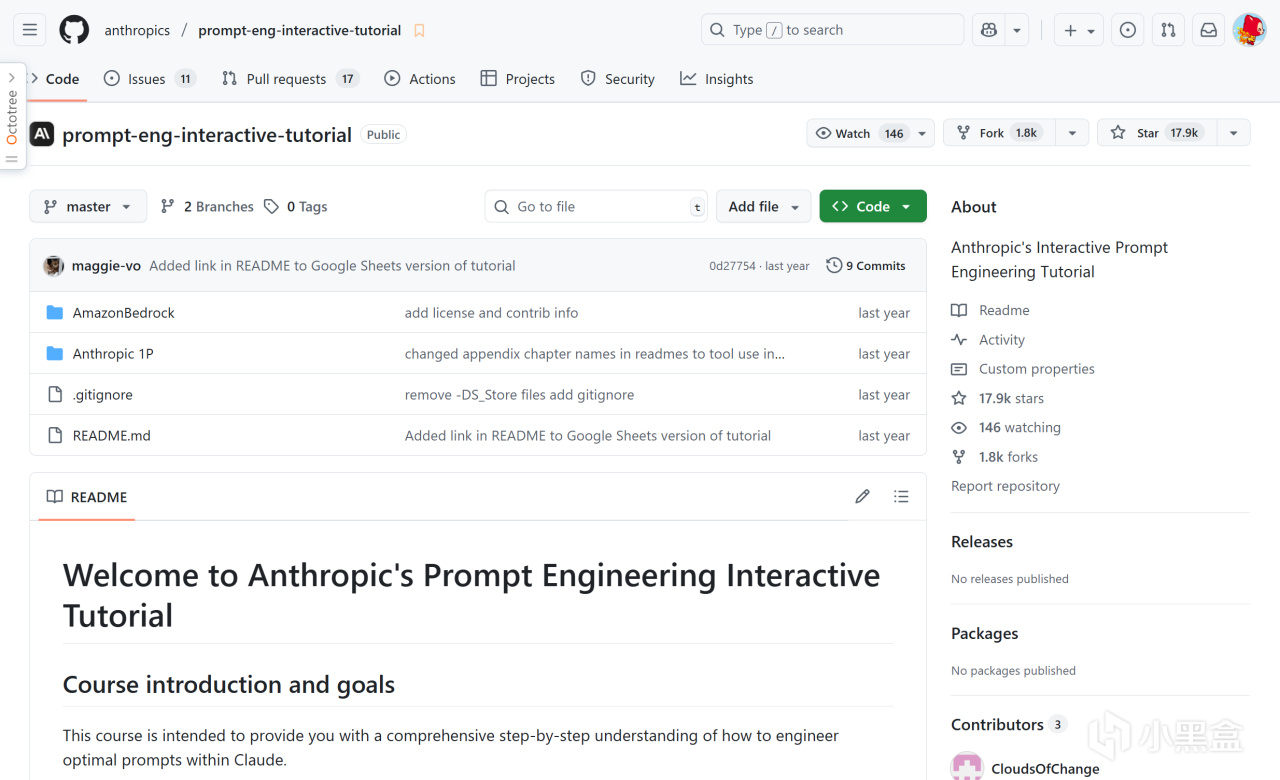Open Copilot chat icon
The image size is (1280, 780).
[x=989, y=30]
